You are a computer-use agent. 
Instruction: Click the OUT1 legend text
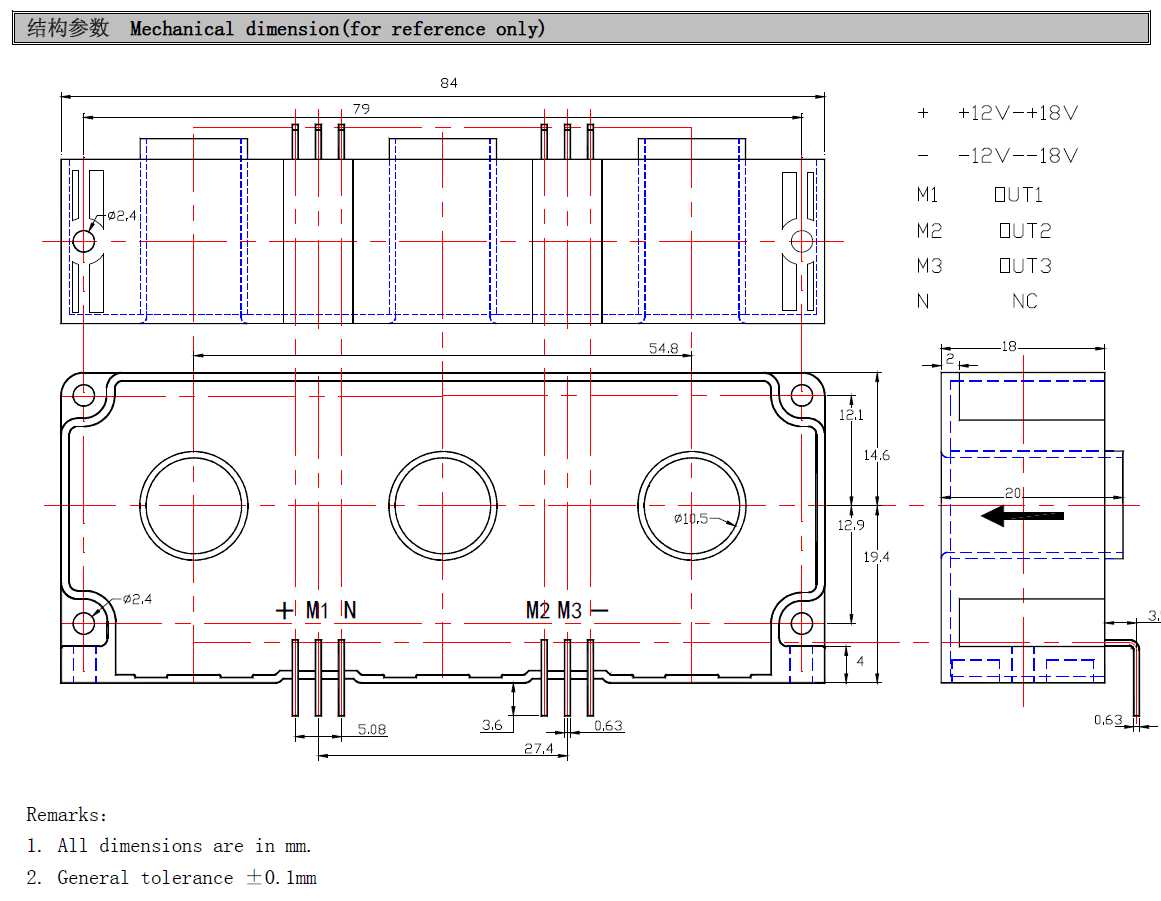point(1018,195)
